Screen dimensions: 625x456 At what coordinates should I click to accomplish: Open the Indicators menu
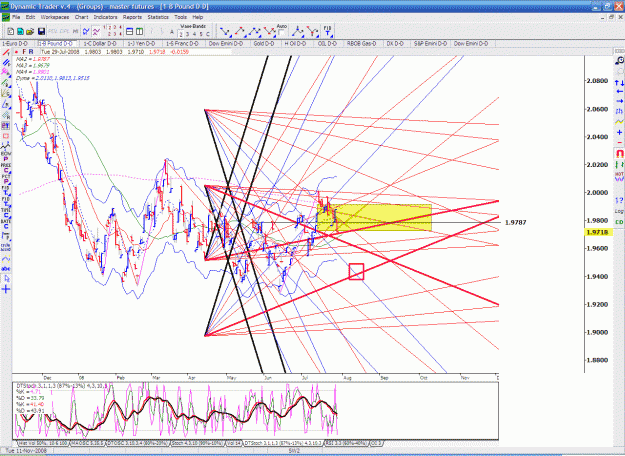(105, 17)
